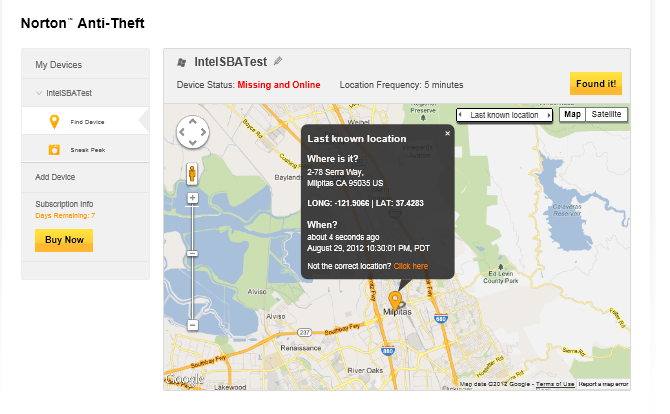
Task: Select Add Device in the sidebar
Action: [55, 177]
